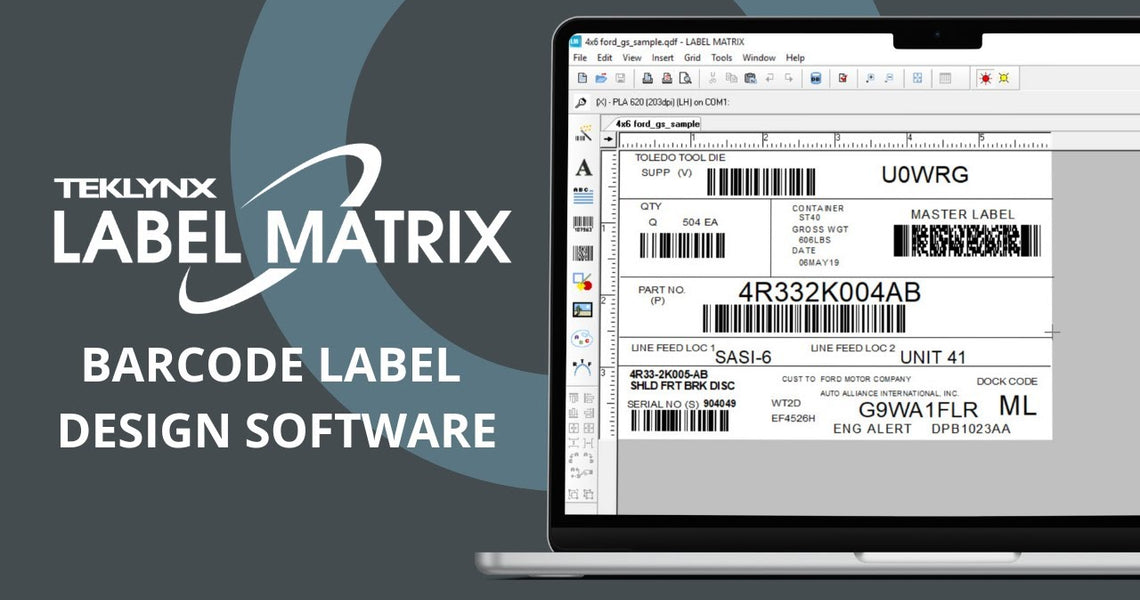Select the 2D barcode under MASTER LABEL
Viewport: 1140px width, 600px height.
967,241
